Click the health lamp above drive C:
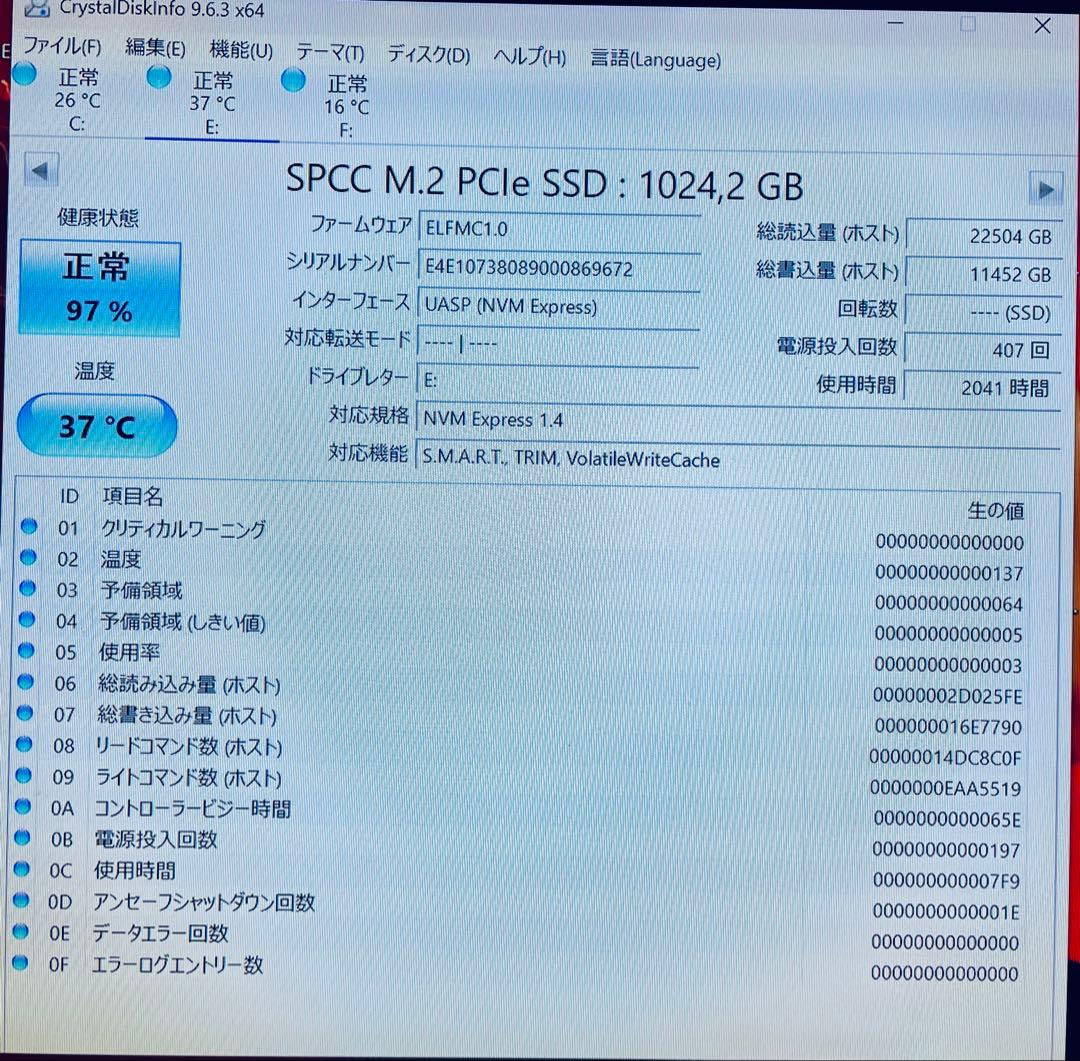The height and width of the screenshot is (1061, 1080). (x=23, y=74)
